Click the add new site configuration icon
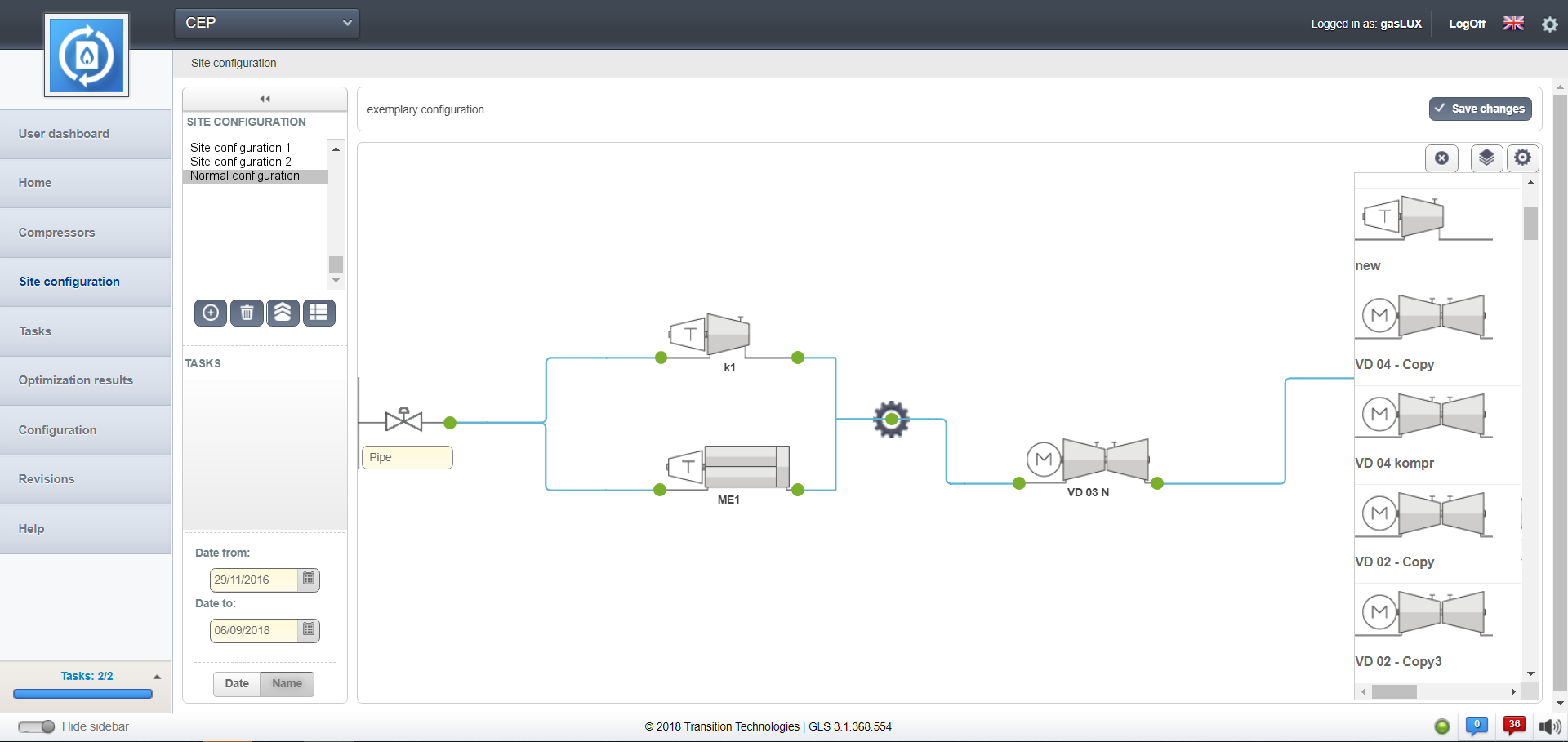 click(211, 313)
